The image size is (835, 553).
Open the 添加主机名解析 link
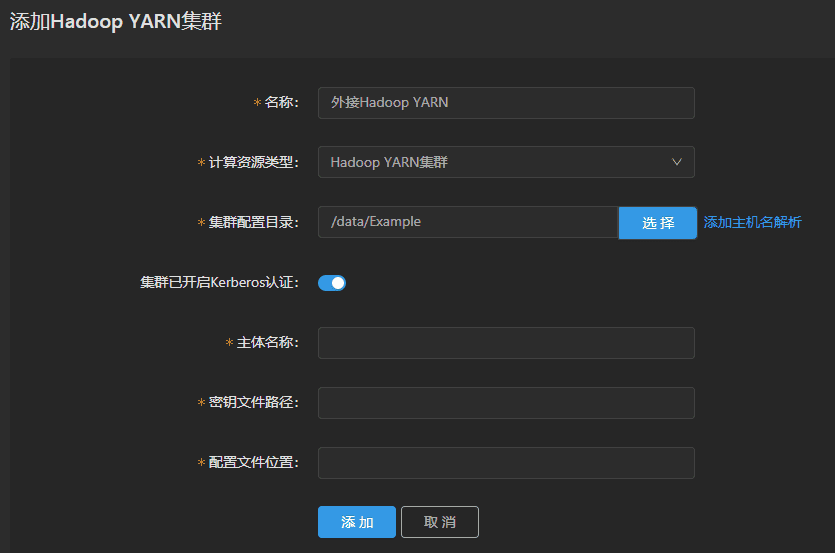[752, 222]
